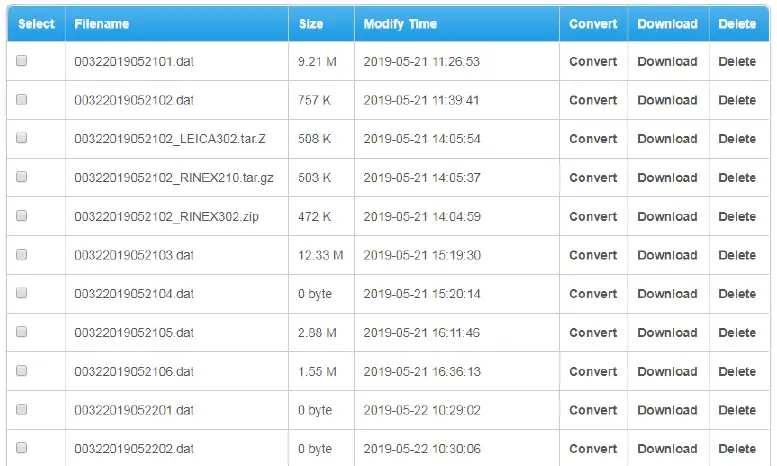Delete the LEICA302.tar.Z archive
The image size is (777, 466).
pyautogui.click(x=737, y=139)
